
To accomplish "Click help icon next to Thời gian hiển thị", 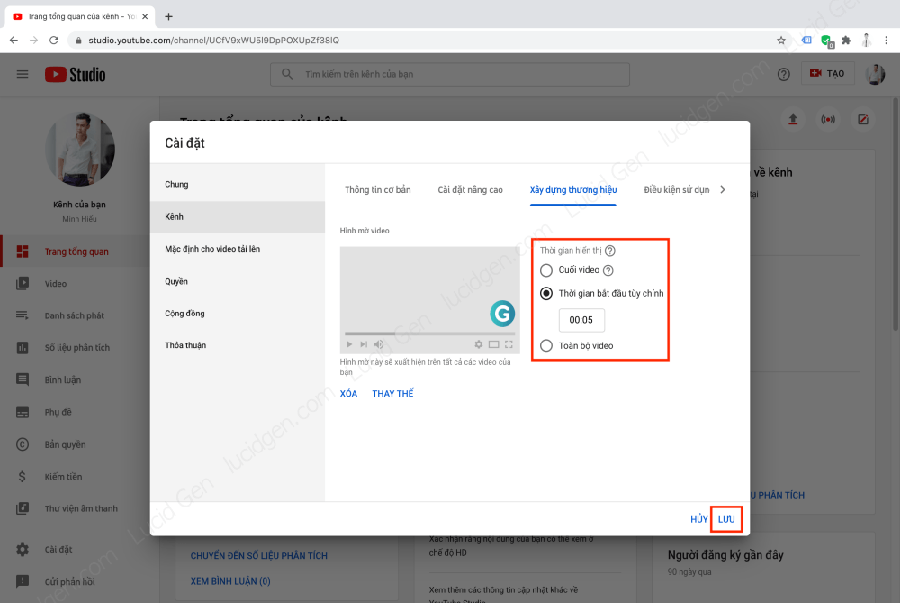I will [x=610, y=251].
